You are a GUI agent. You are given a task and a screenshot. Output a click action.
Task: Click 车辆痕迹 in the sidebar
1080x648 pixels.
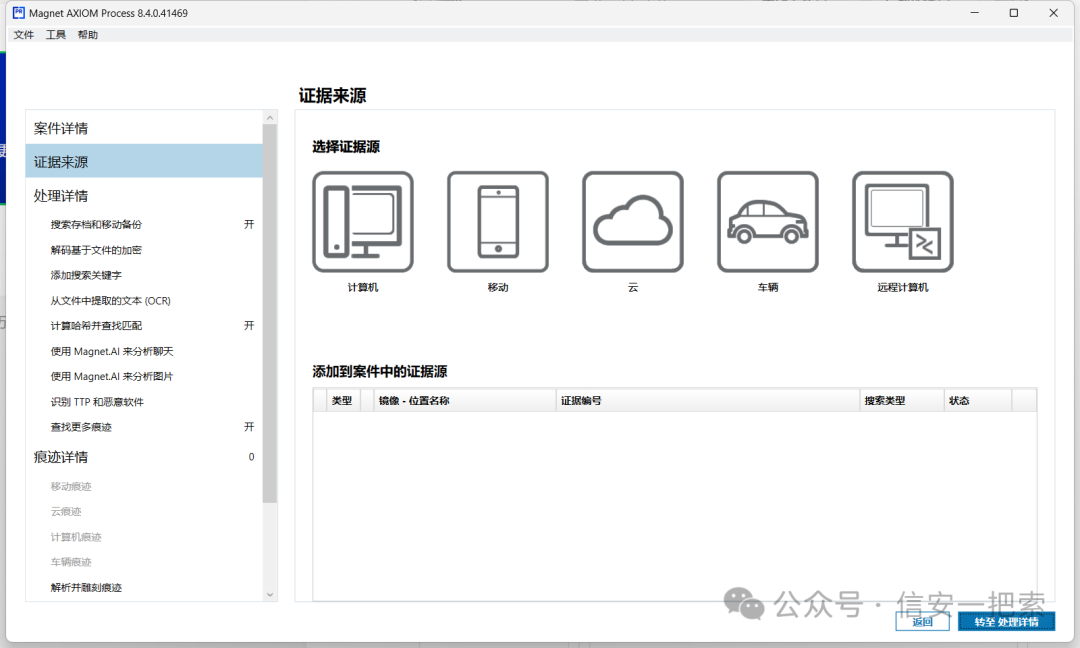point(71,562)
